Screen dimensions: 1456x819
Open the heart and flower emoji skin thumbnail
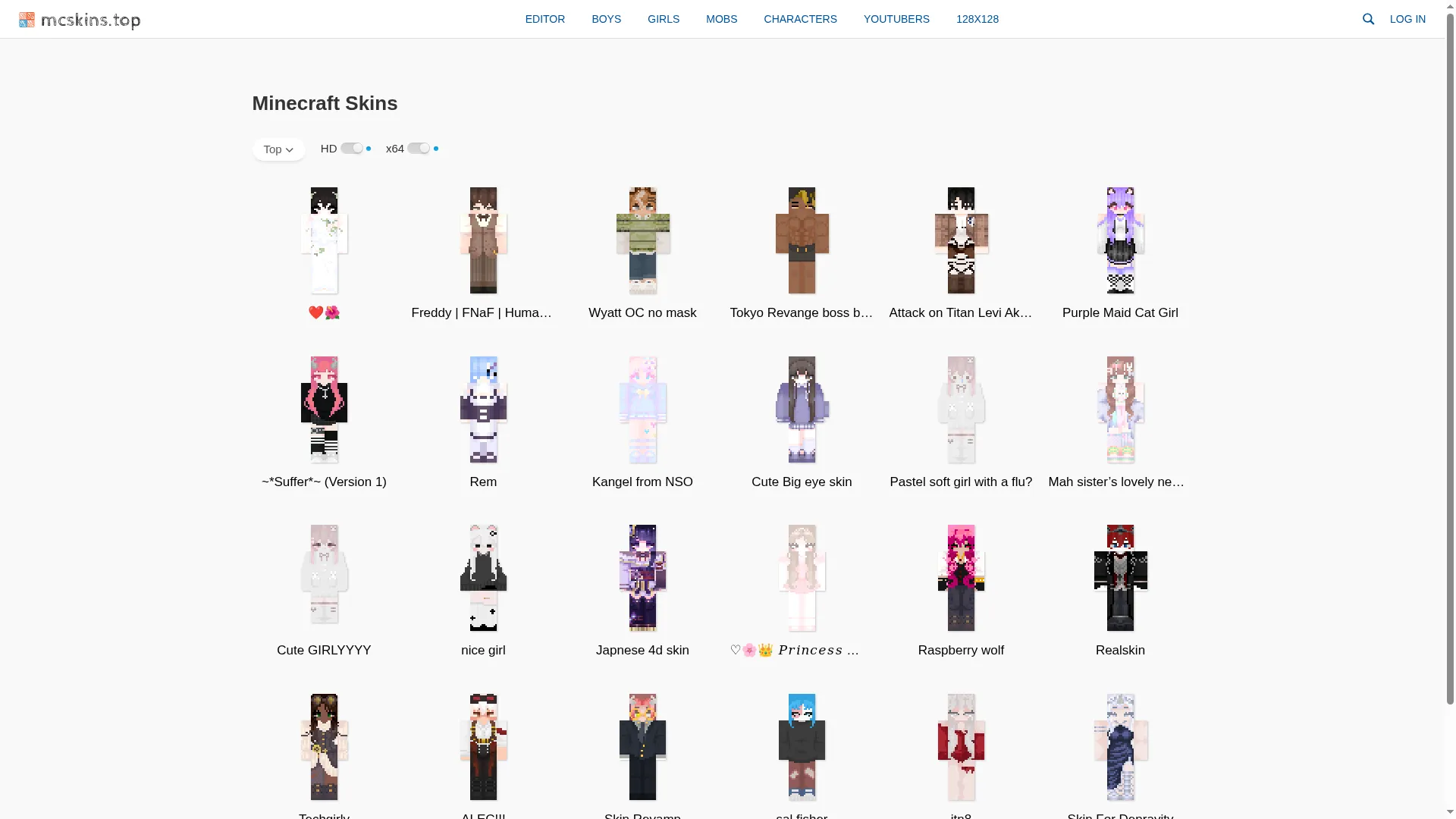tap(324, 240)
